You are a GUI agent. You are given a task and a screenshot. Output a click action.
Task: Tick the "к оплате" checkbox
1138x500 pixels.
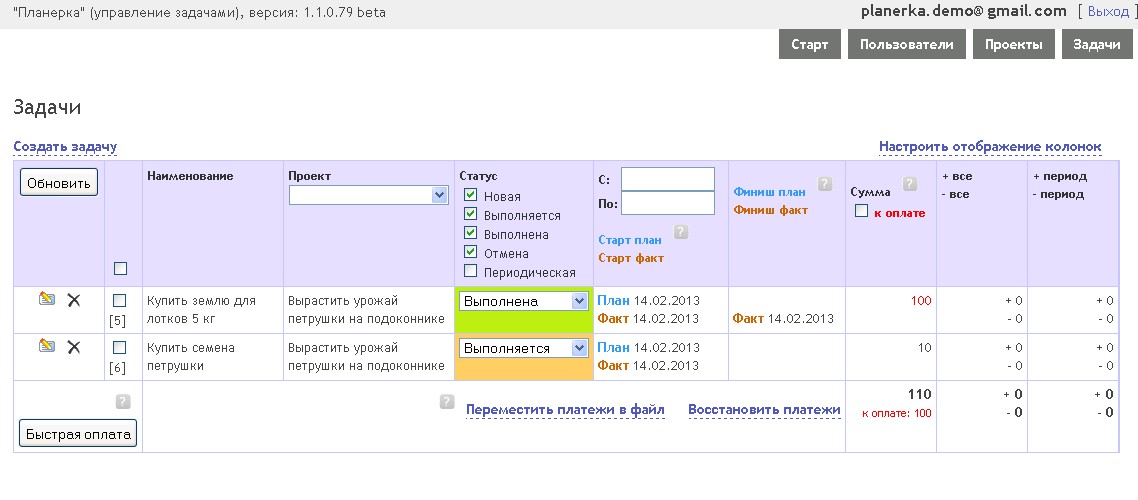tap(861, 212)
